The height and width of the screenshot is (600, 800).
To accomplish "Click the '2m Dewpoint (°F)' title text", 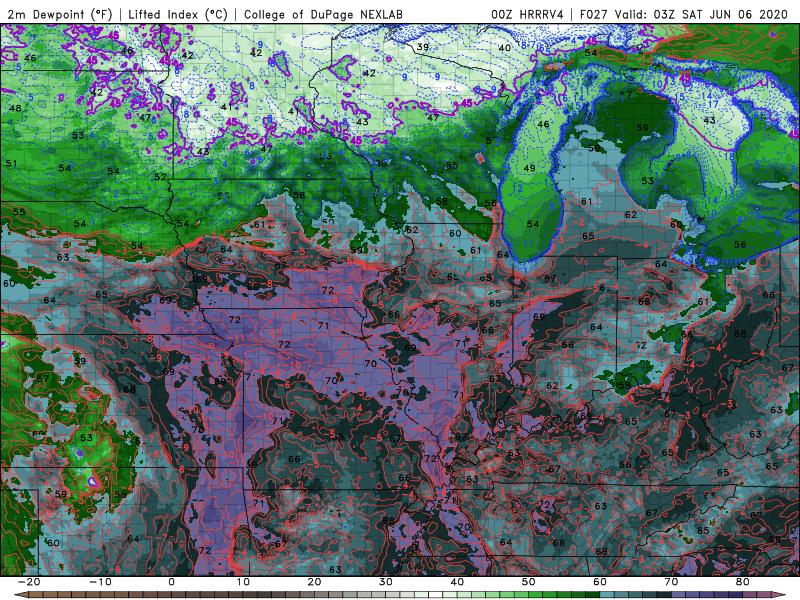I will 59,15.
